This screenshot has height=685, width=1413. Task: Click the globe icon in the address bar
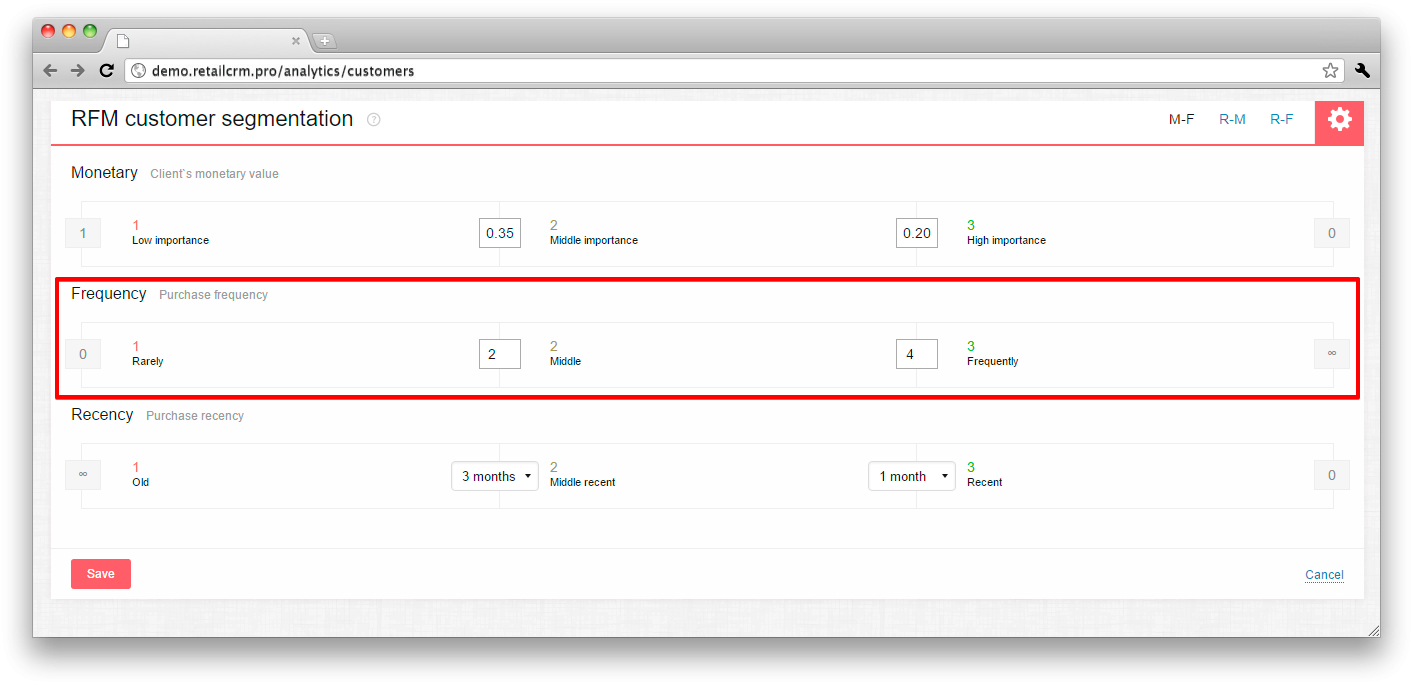pos(139,71)
